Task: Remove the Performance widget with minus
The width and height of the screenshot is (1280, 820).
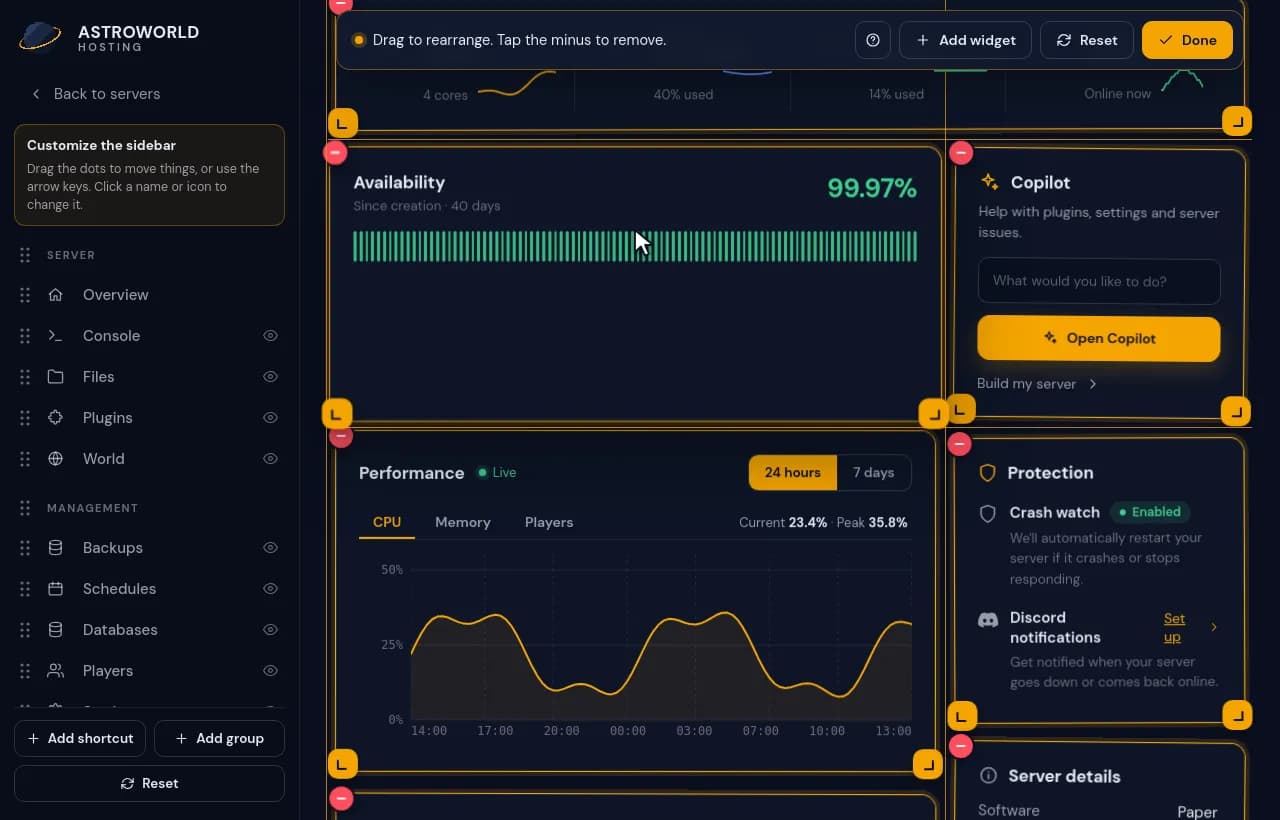Action: tap(341, 435)
